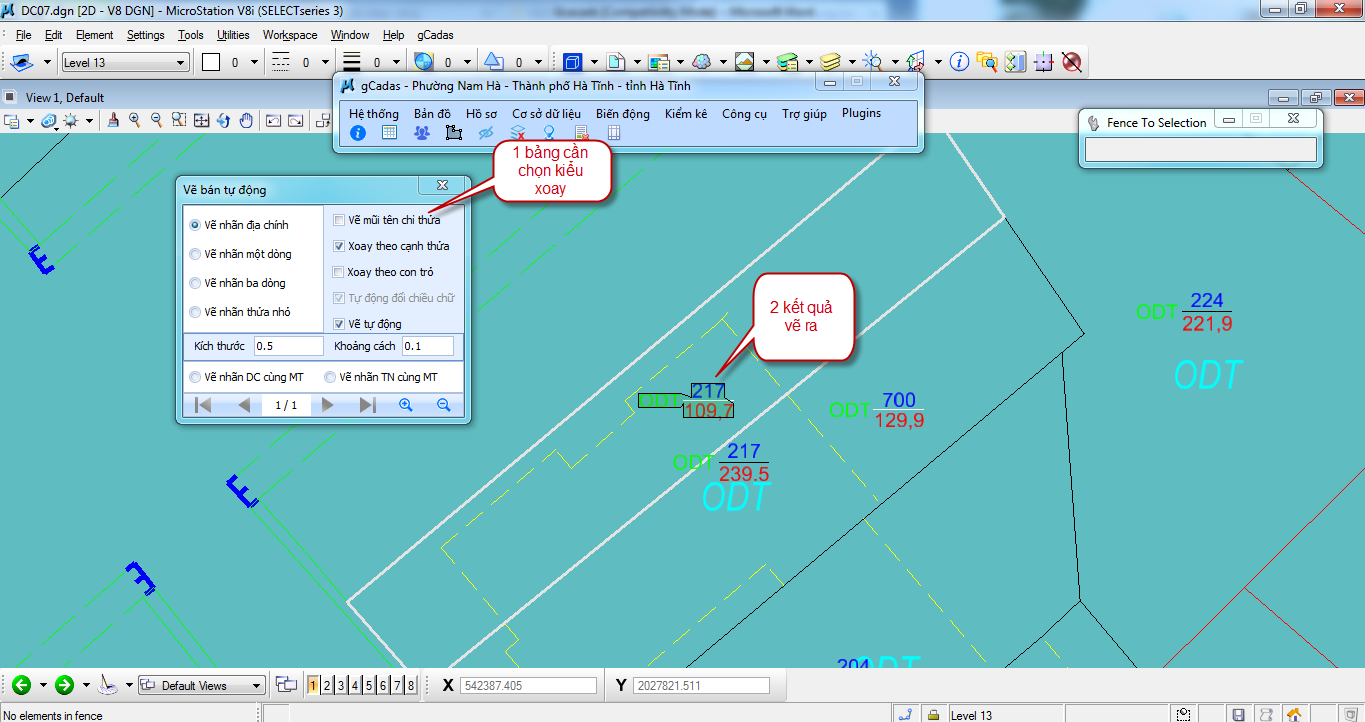Click the Rotate View icon
This screenshot has width=1365, height=722.
224,121
